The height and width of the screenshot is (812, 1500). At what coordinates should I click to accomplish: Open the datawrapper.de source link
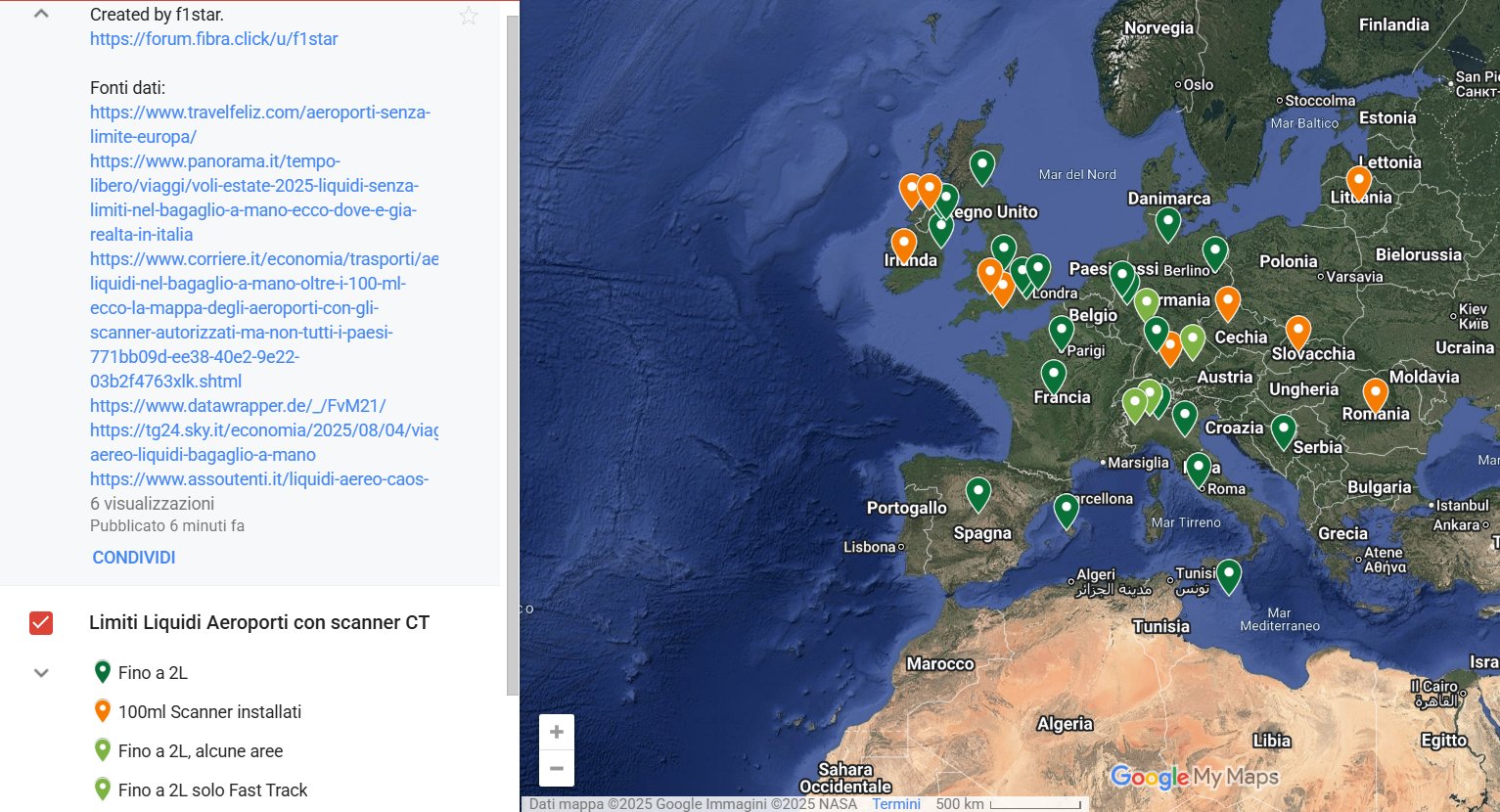(238, 406)
